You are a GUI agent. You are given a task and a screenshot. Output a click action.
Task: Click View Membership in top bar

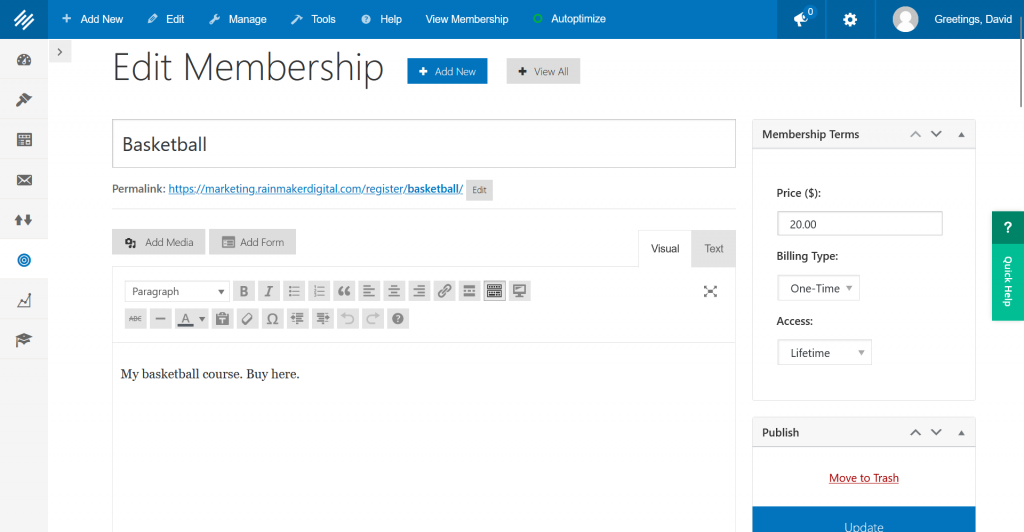(467, 20)
